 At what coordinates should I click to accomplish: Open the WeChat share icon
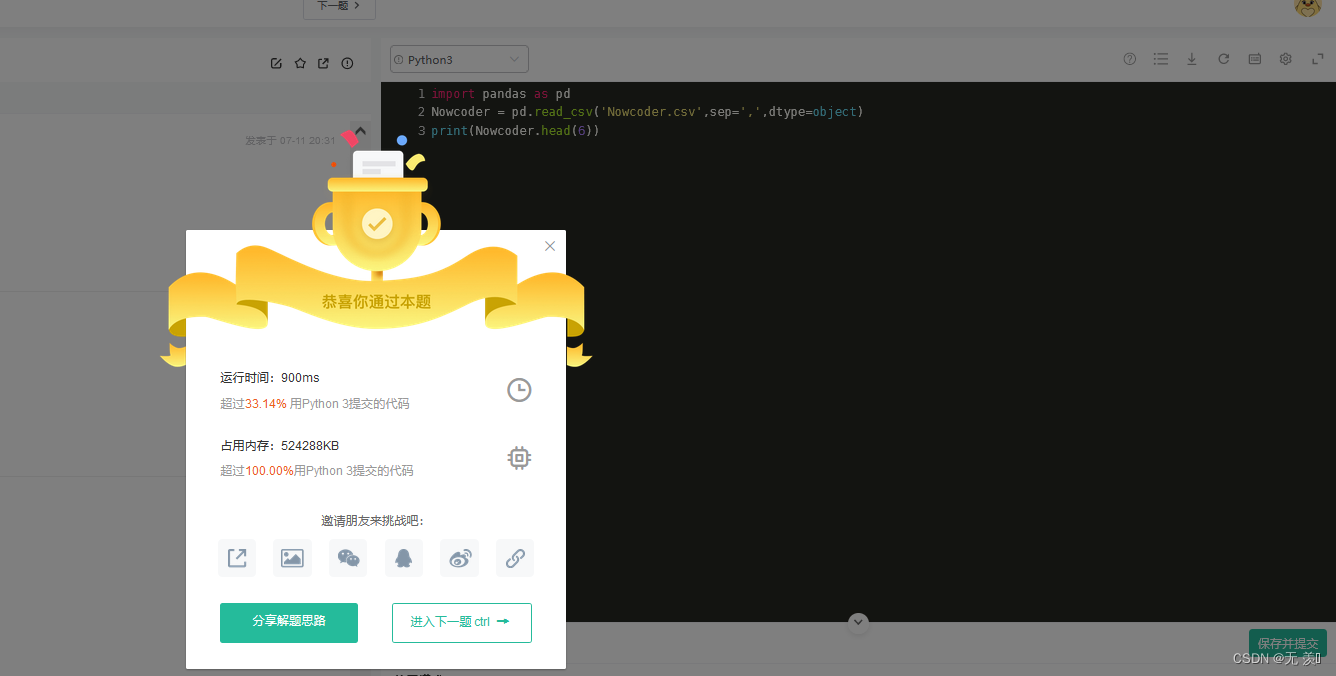(348, 558)
